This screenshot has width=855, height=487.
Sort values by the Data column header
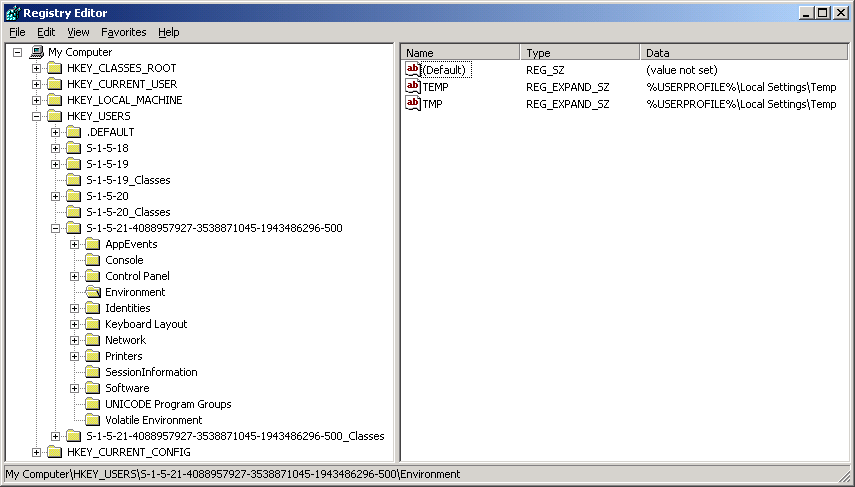[744, 52]
